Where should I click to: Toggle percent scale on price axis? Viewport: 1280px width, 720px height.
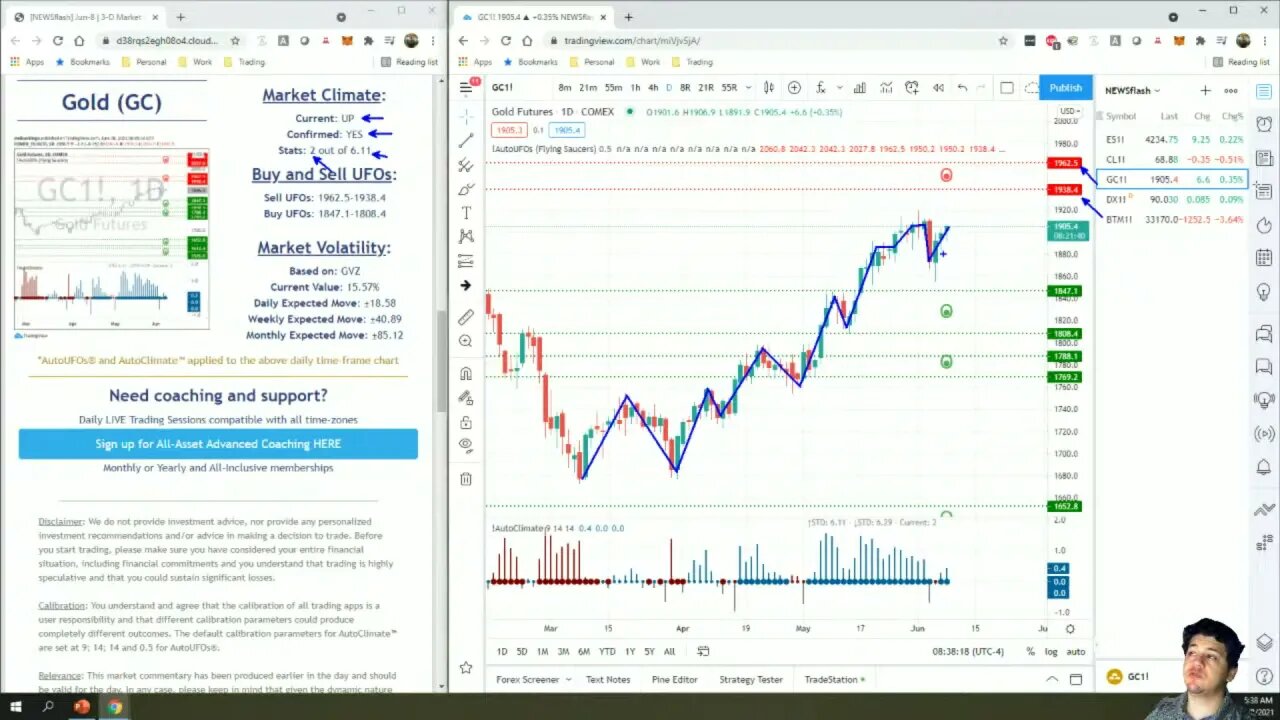pos(1031,652)
